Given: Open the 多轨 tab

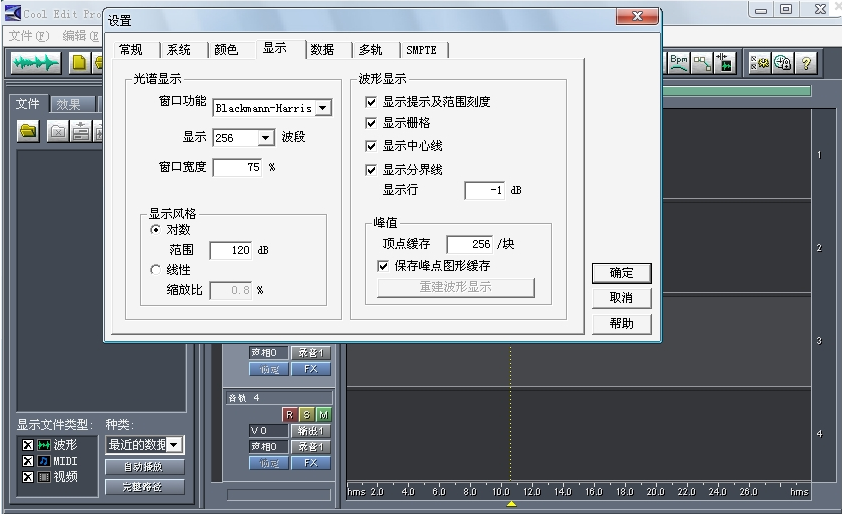Looking at the screenshot, I should tap(371, 50).
